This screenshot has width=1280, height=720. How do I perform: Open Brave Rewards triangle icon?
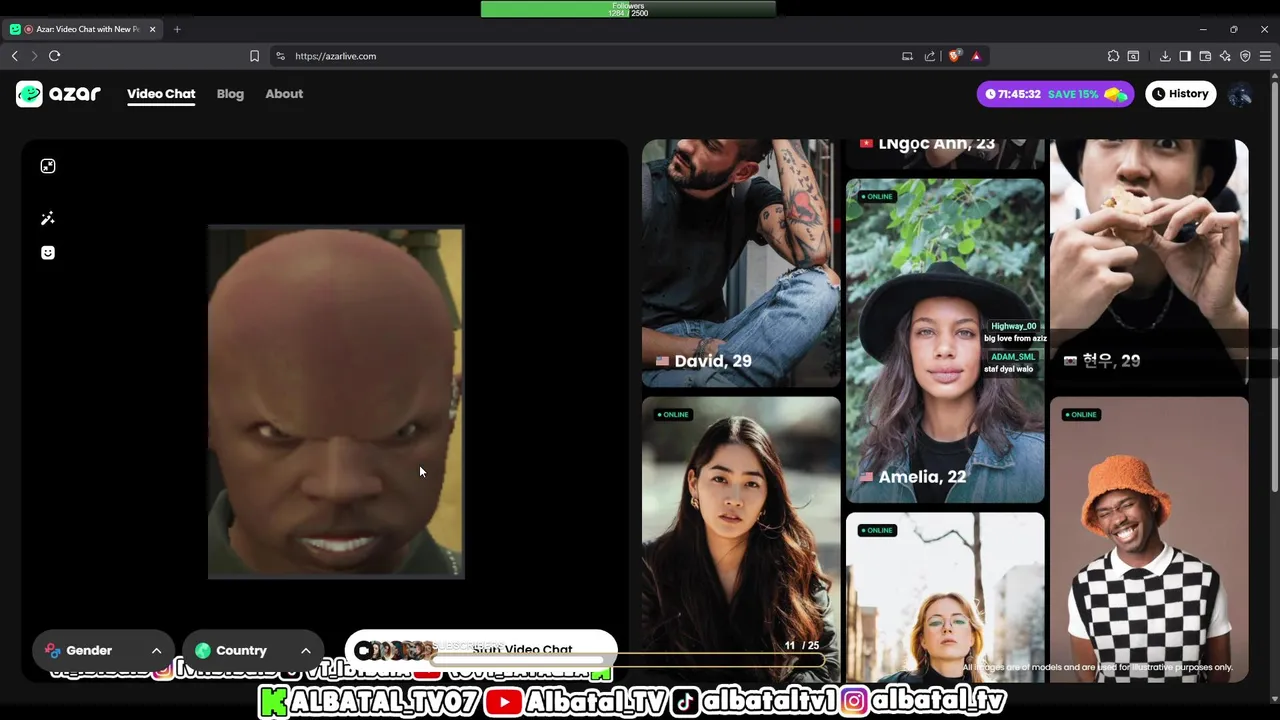point(976,56)
